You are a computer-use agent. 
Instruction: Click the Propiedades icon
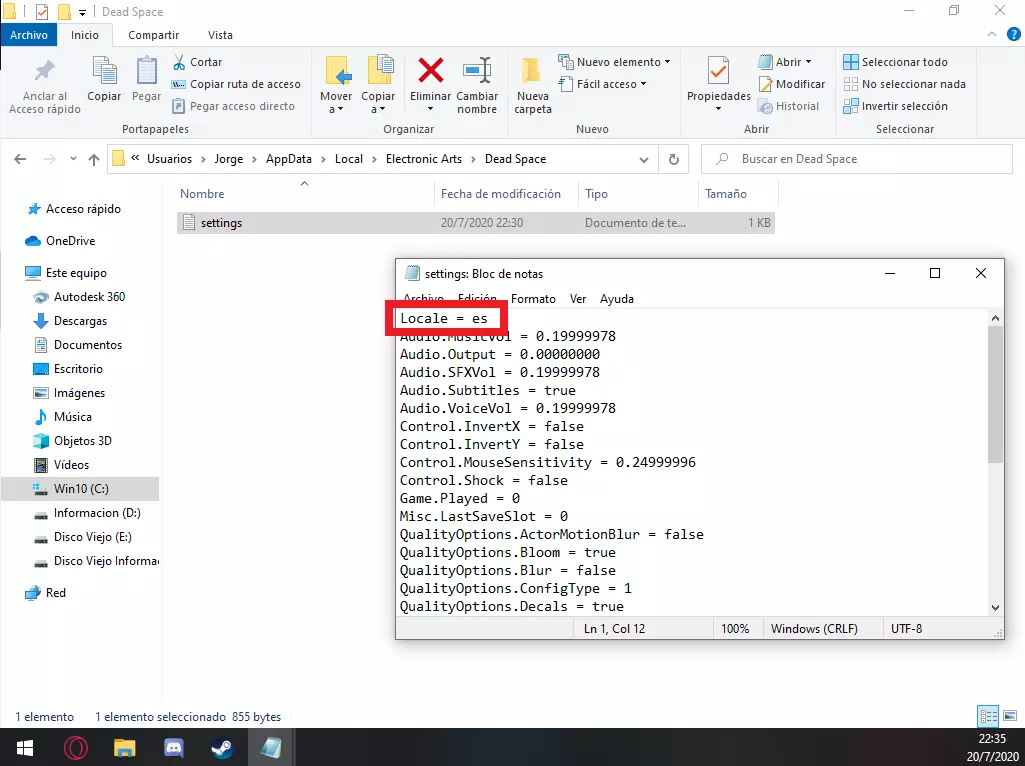point(718,71)
